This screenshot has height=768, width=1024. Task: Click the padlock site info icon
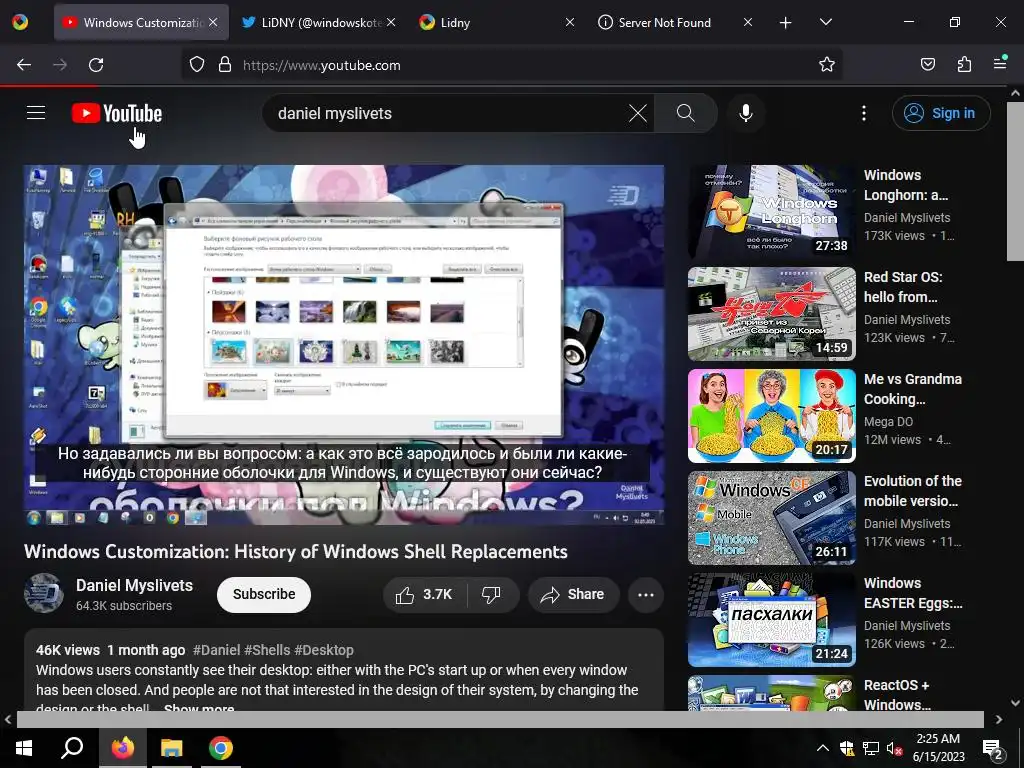click(x=225, y=65)
